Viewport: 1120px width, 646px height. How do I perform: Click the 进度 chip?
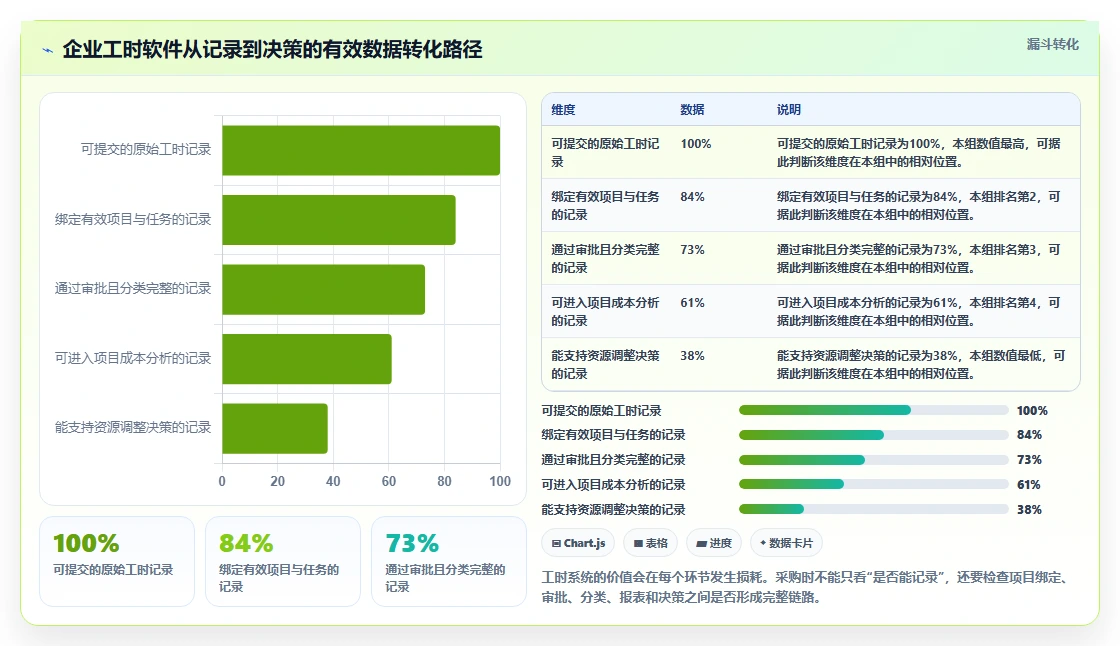point(714,543)
